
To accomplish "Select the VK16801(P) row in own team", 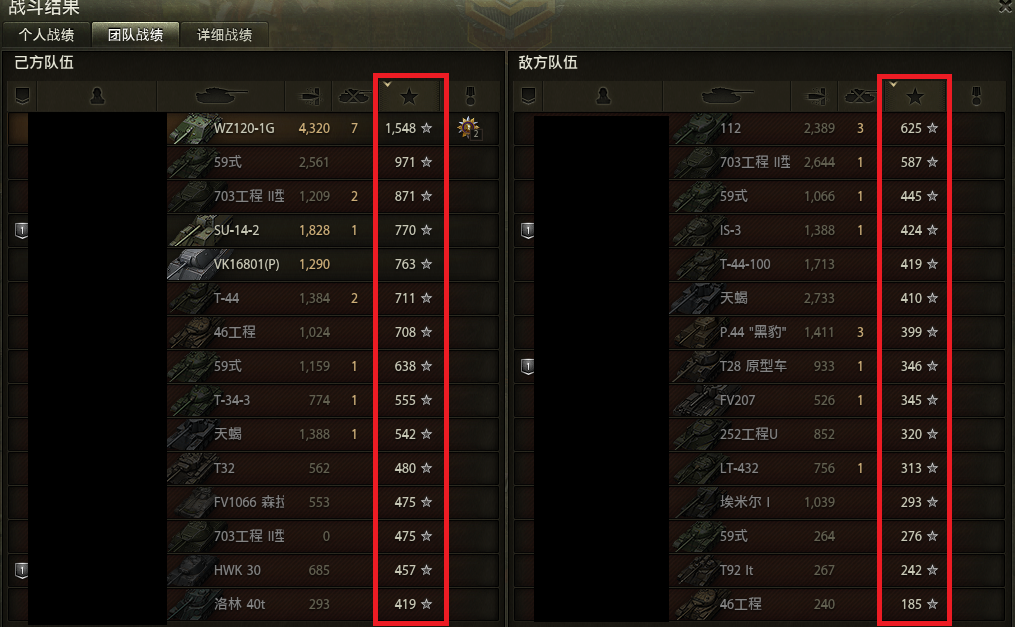I will click(x=253, y=264).
